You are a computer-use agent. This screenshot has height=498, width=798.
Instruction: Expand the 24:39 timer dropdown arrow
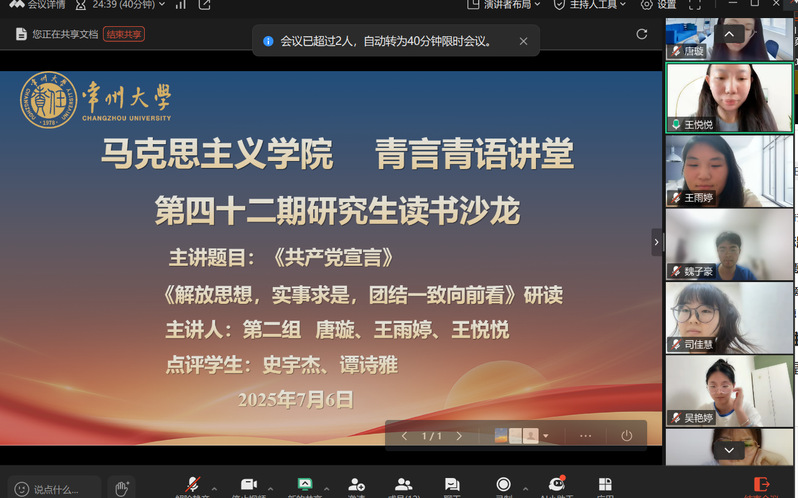[162, 5]
